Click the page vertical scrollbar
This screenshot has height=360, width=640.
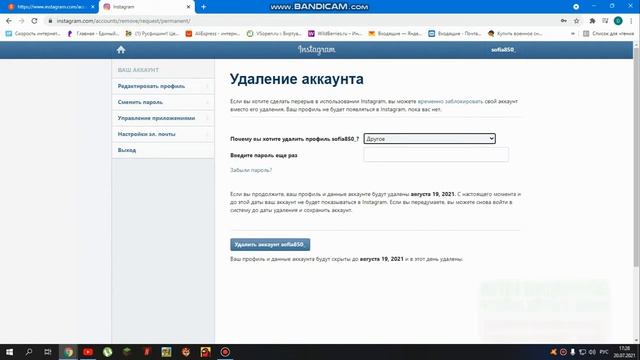coord(636,157)
